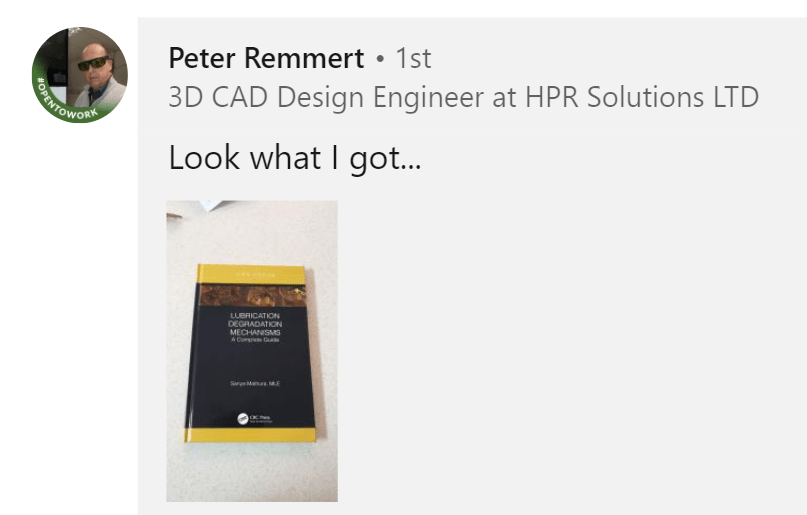The width and height of the screenshot is (807, 515).
Task: Click the yellow top band of book
Action: click(x=251, y=275)
